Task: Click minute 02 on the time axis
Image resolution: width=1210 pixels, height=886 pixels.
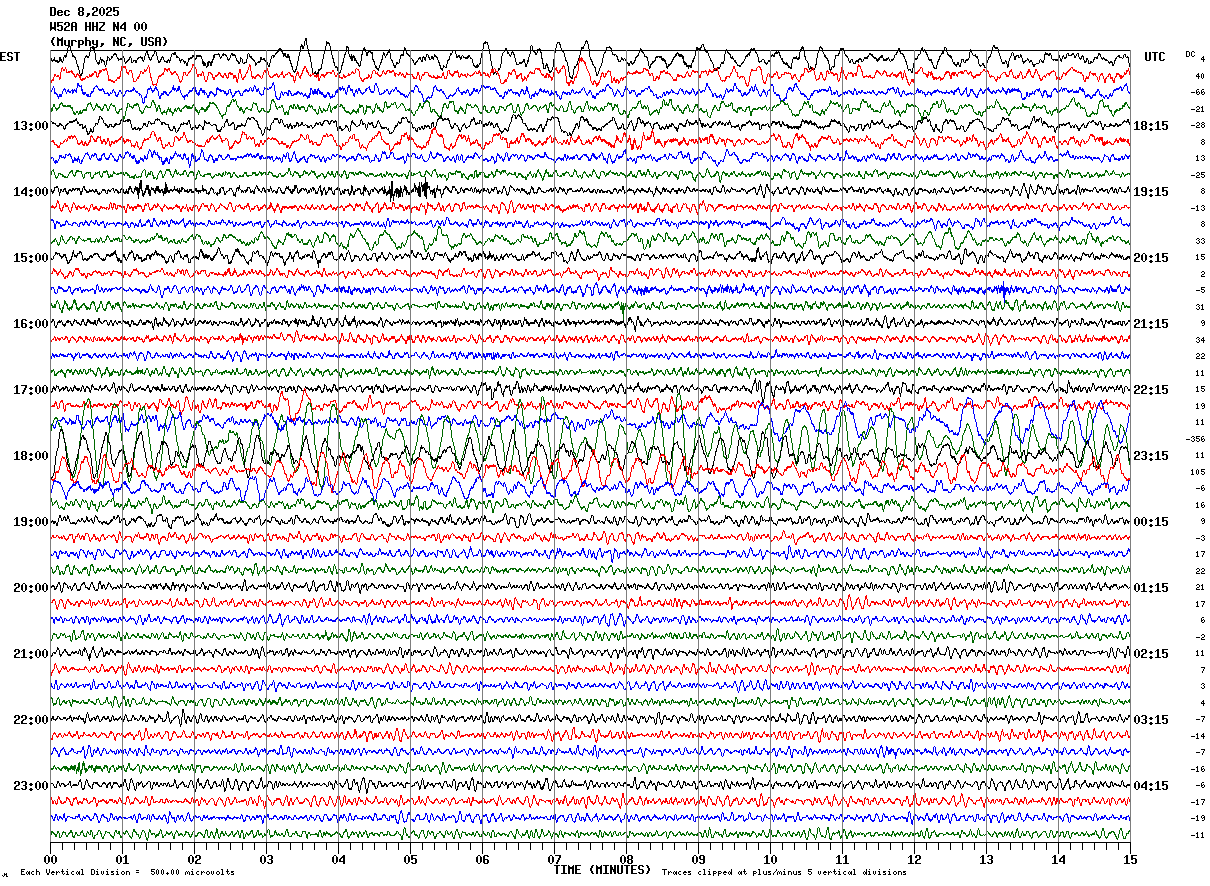Action: coord(194,859)
